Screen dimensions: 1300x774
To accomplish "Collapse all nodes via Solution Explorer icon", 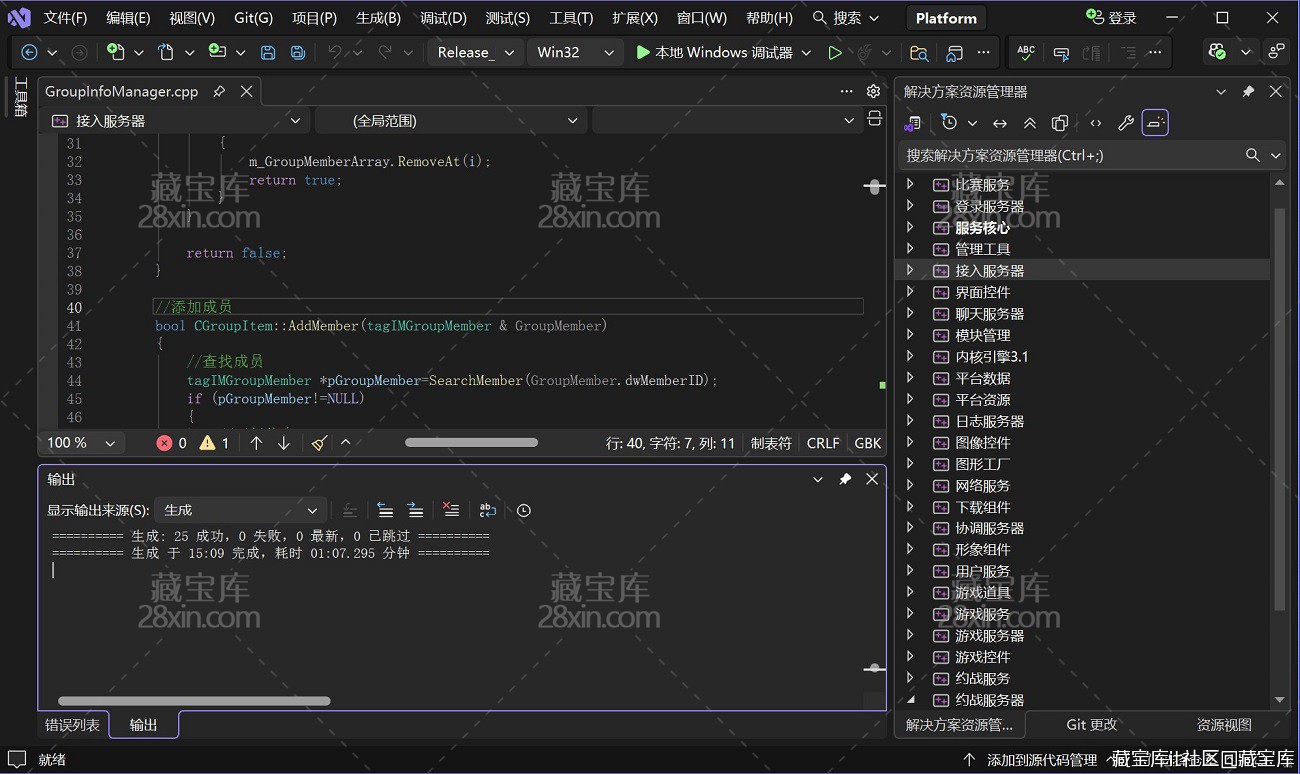I will click(1030, 122).
